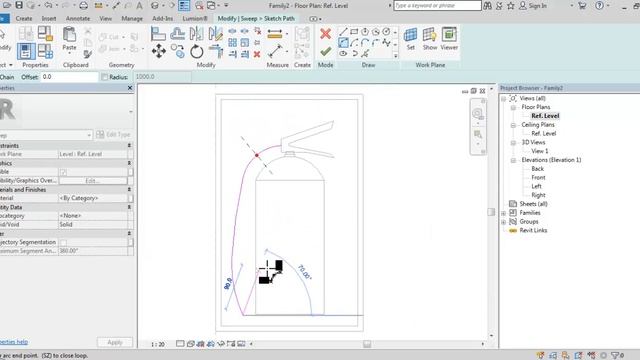Viewport: 640px width, 360px height.
Task: Select the Offset tool in Modify panel
Action: [177, 33]
